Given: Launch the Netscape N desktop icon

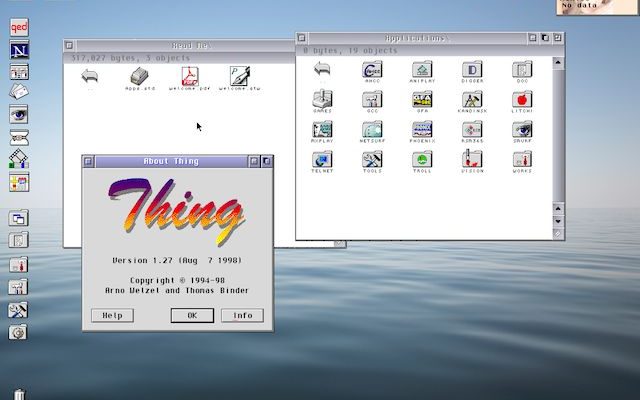Looking at the screenshot, I should click(x=18, y=51).
